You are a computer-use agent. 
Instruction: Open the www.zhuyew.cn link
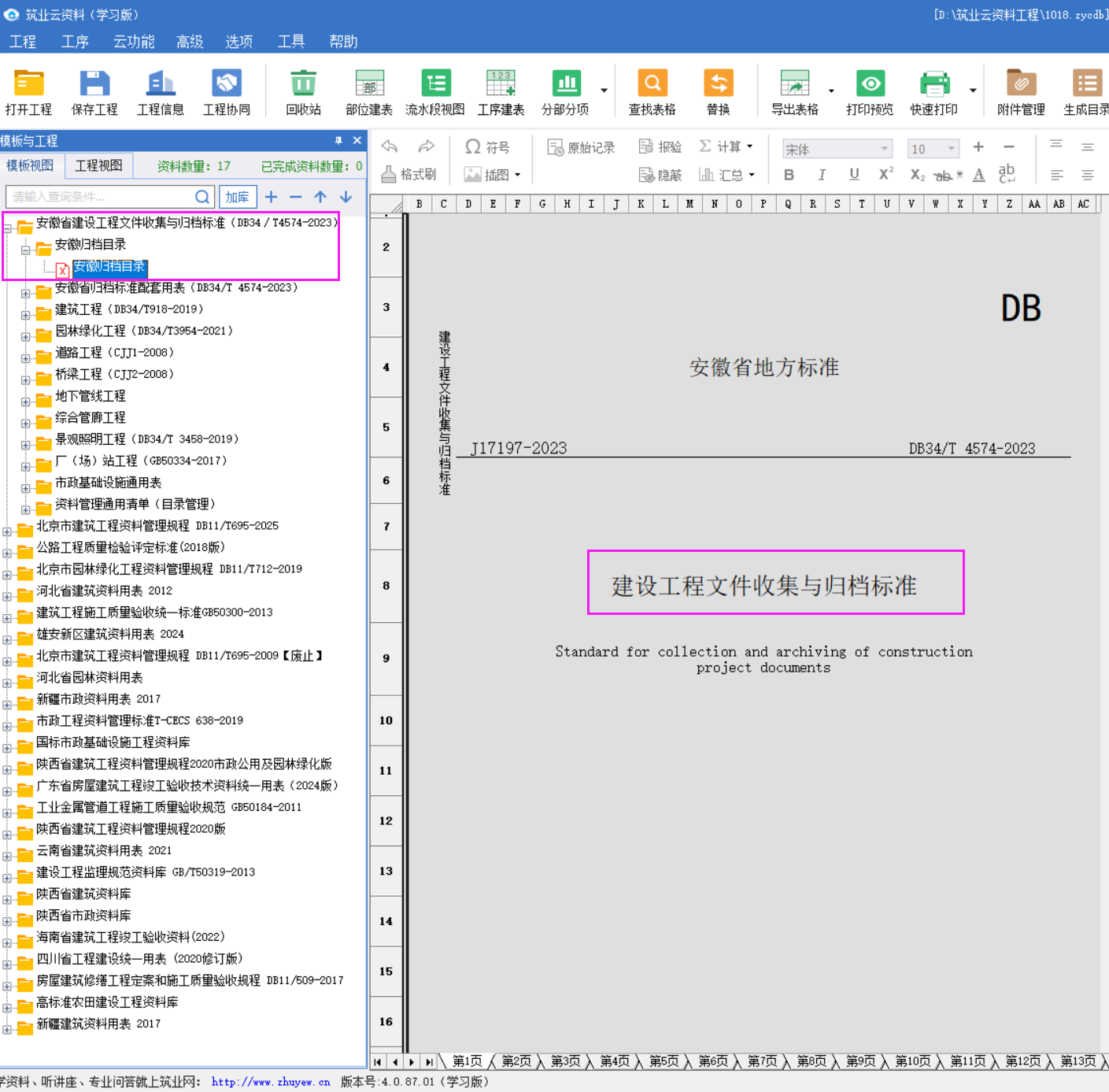pos(270,1082)
